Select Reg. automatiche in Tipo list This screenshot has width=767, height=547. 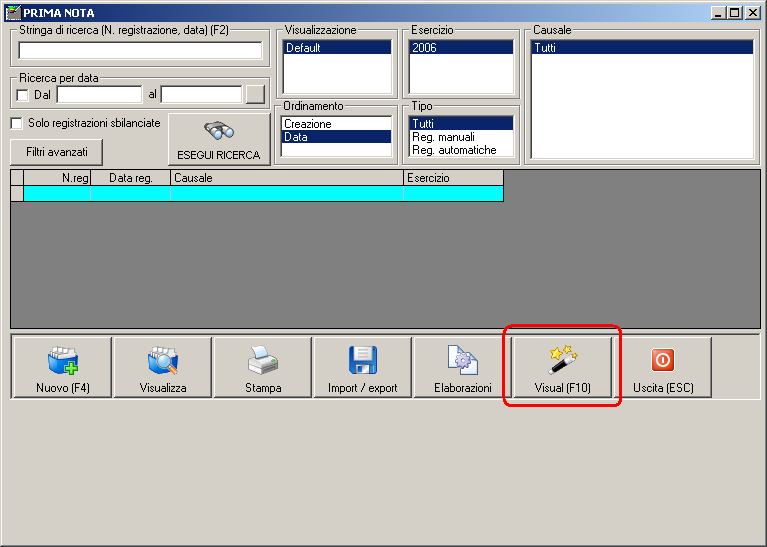461,150
